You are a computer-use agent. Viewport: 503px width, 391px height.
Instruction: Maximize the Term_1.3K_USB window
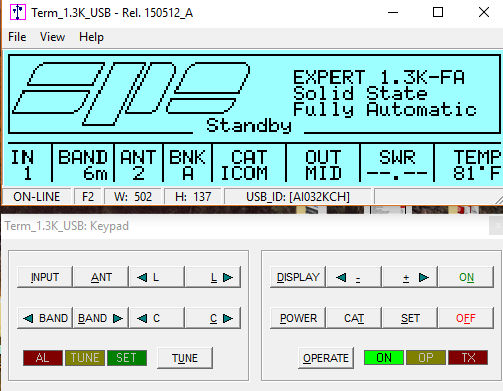tap(438, 13)
